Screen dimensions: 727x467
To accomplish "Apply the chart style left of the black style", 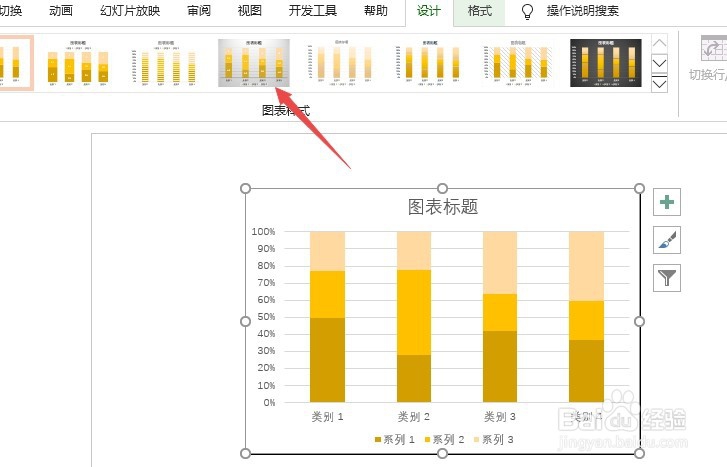I will tap(517, 63).
